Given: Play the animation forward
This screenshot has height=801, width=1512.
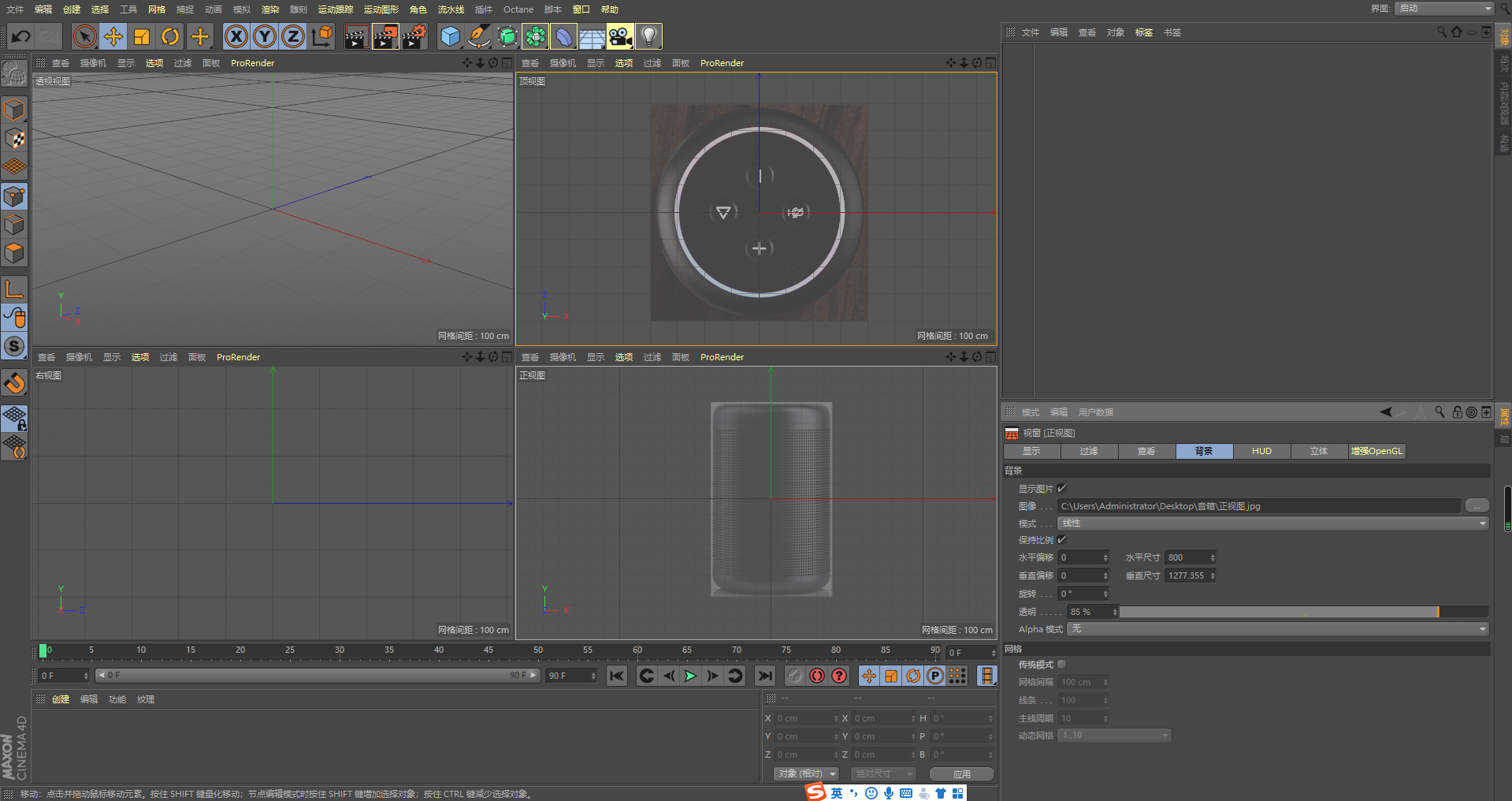Looking at the screenshot, I should click(690, 676).
